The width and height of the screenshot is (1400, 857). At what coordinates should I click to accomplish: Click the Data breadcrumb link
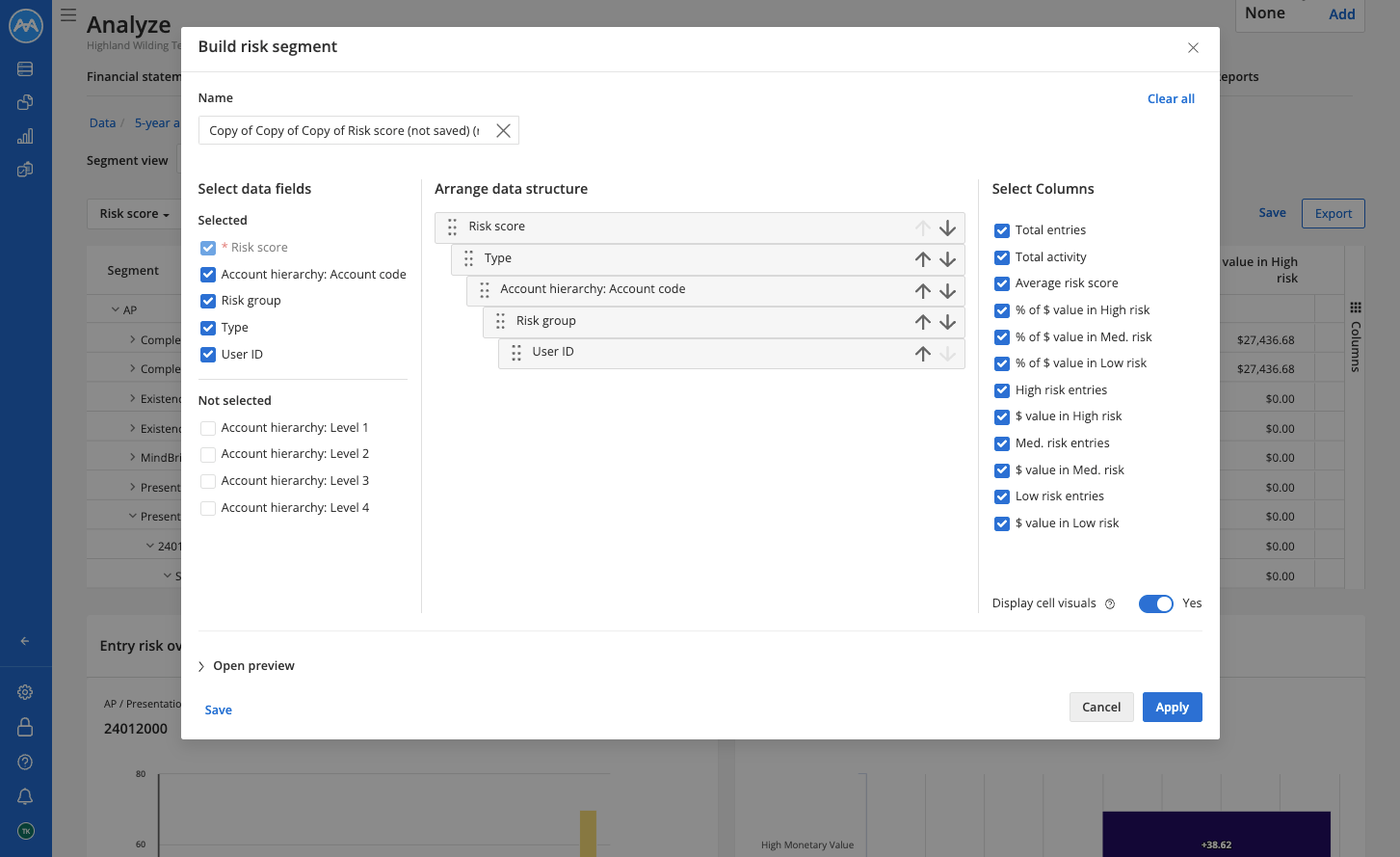pyautogui.click(x=102, y=123)
